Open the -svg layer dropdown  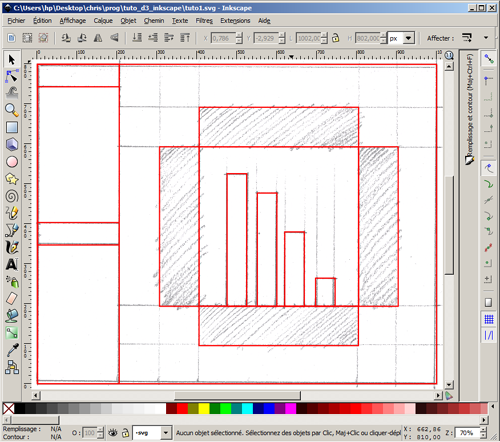166,433
